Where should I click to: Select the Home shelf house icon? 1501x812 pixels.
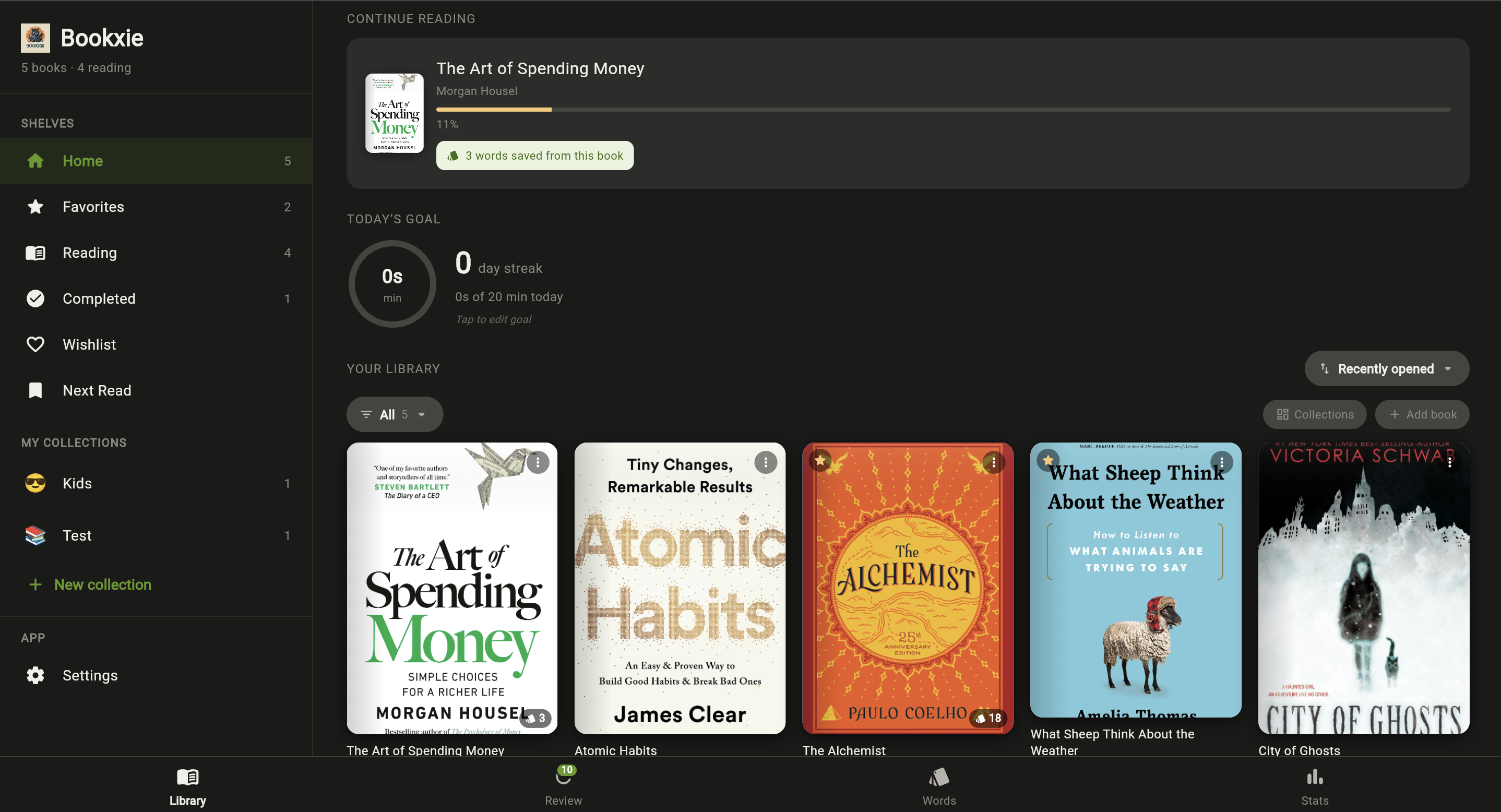35,161
